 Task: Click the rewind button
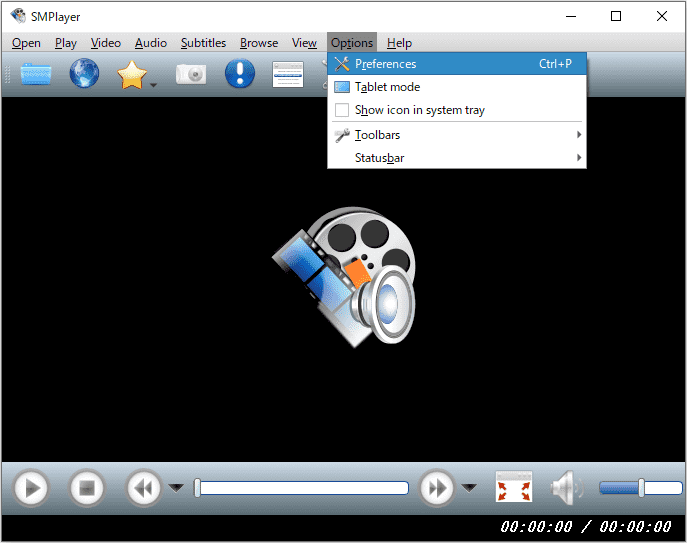coord(143,488)
